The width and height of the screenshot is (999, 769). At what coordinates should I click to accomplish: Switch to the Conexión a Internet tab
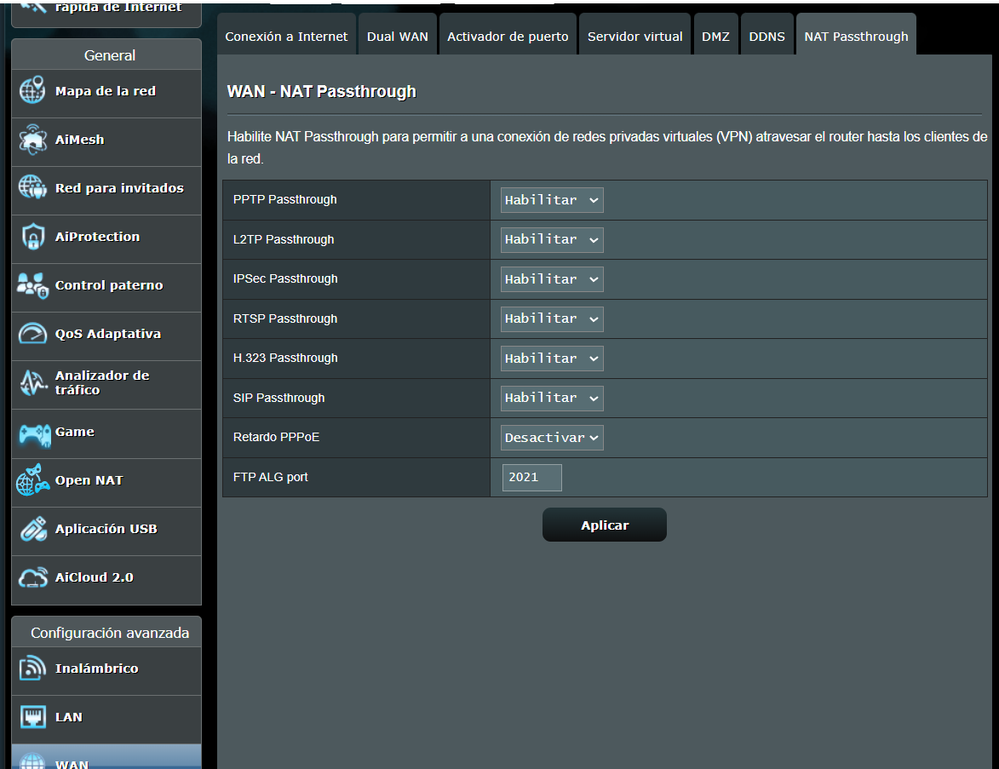pyautogui.click(x=286, y=36)
